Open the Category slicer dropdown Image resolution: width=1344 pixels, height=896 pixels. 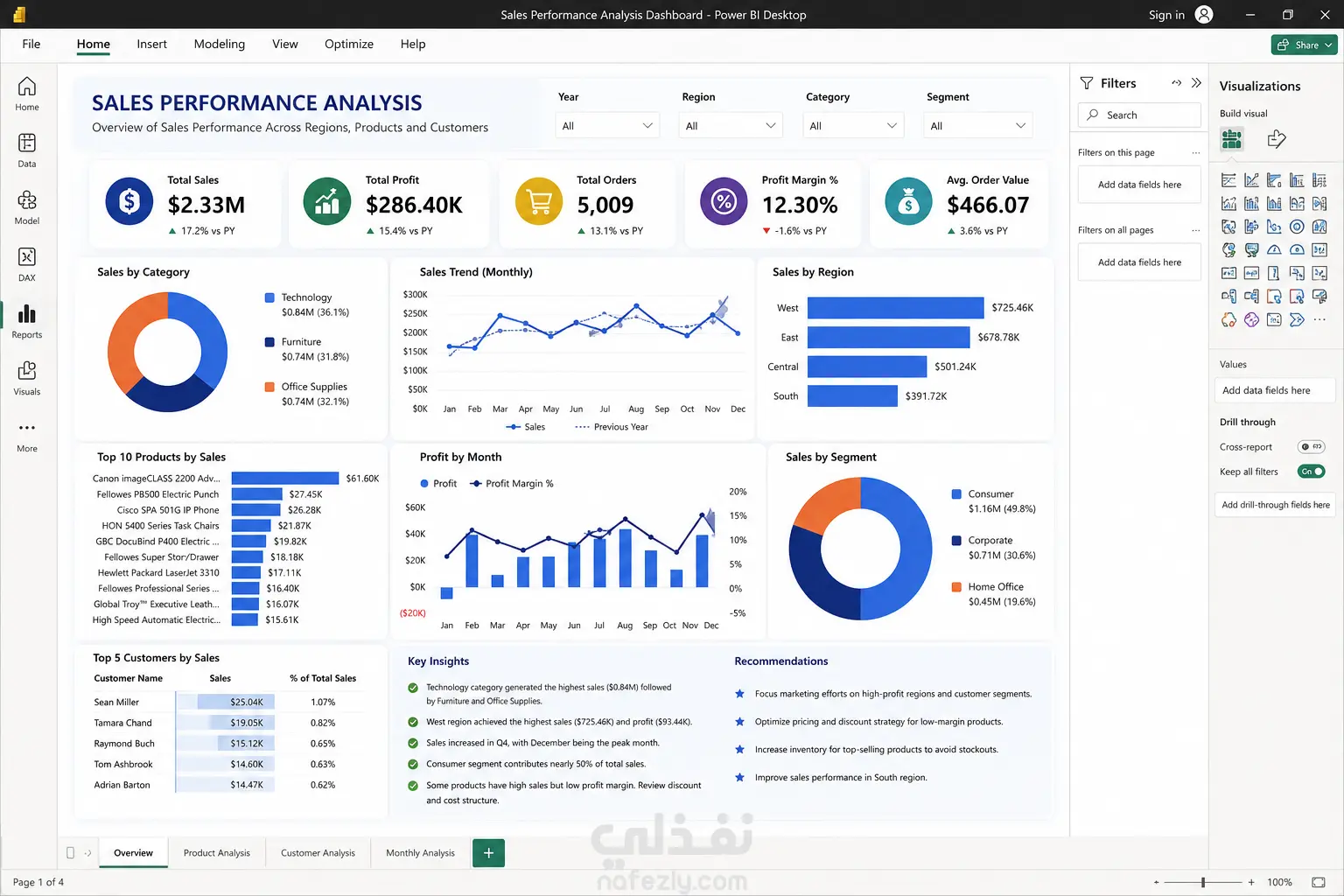(x=853, y=126)
